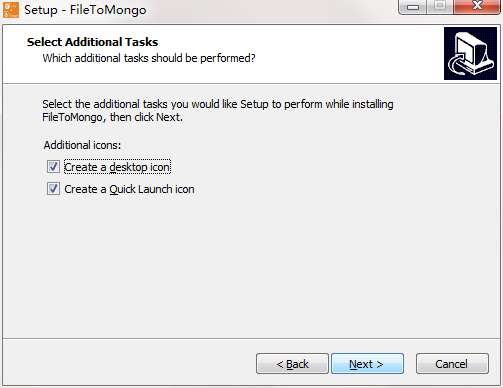Go back with the '< Back' button
Viewport: 503px width, 388px height.
292,364
